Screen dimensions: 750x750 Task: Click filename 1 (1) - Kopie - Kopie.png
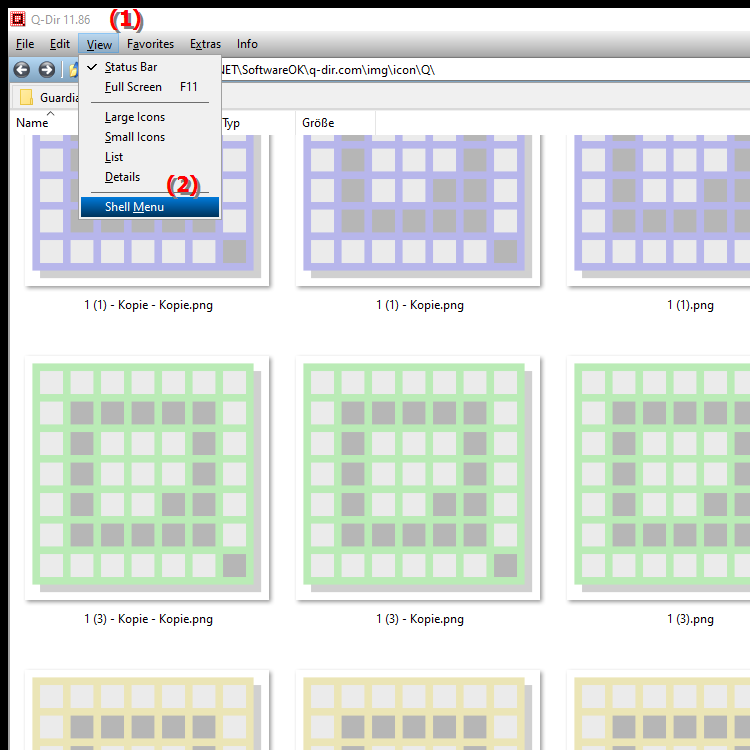[x=148, y=305]
